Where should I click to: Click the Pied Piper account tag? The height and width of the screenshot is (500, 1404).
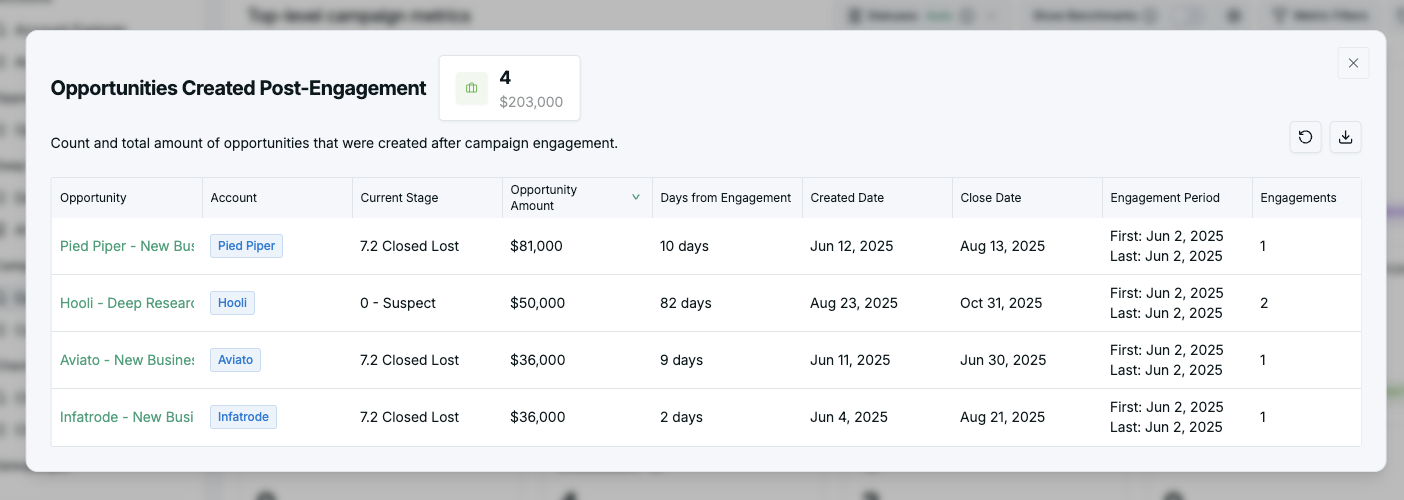[x=246, y=246]
